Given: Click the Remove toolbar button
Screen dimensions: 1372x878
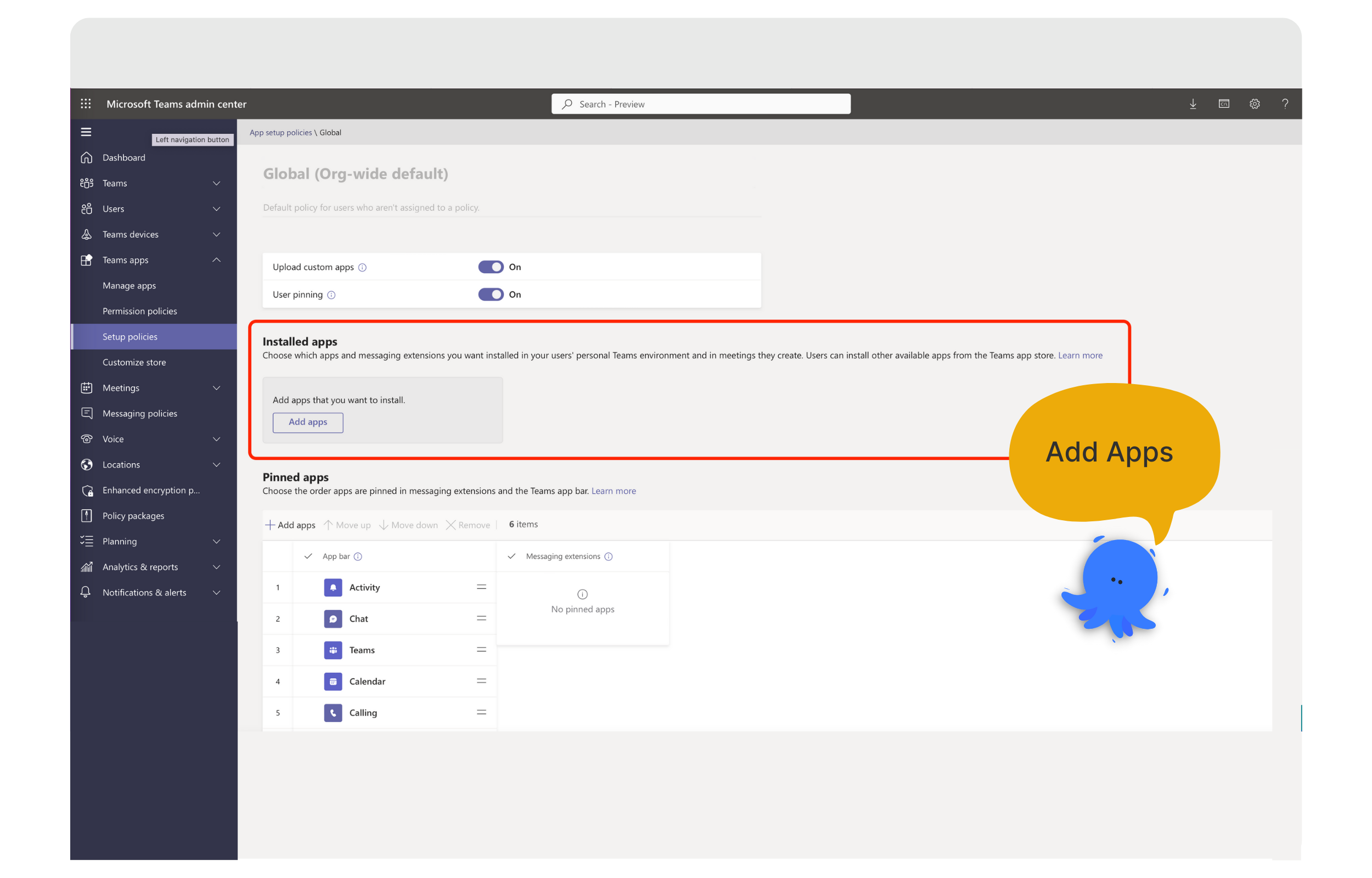Looking at the screenshot, I should tap(468, 525).
